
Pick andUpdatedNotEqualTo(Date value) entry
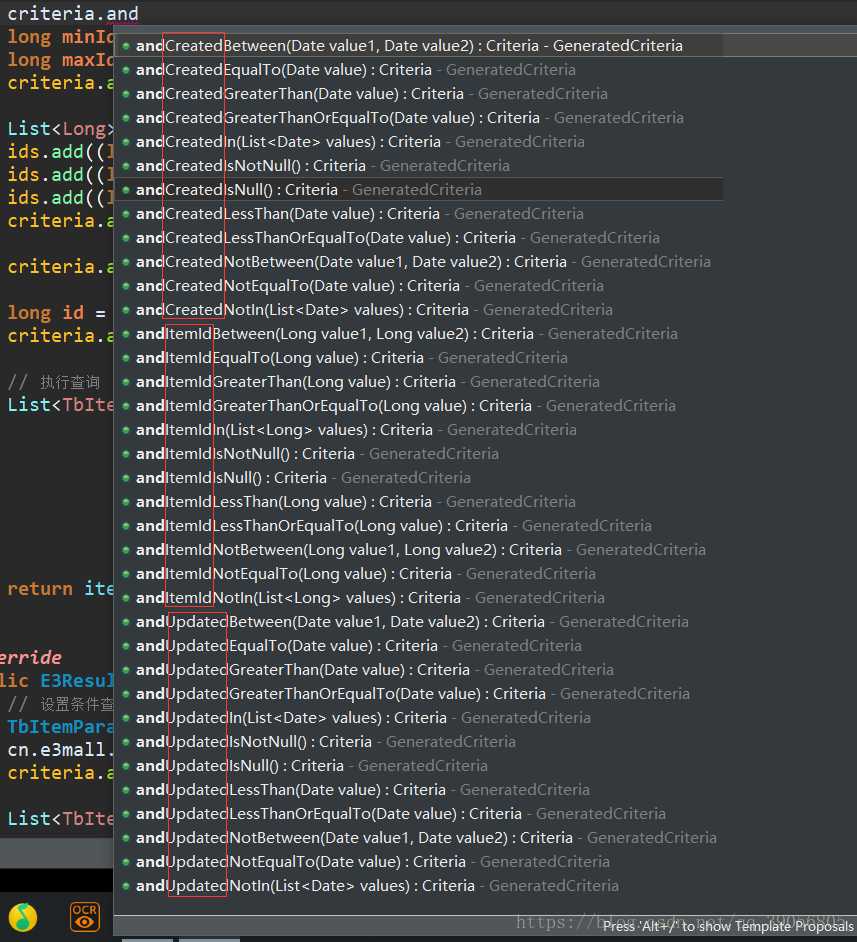pyautogui.click(x=418, y=863)
